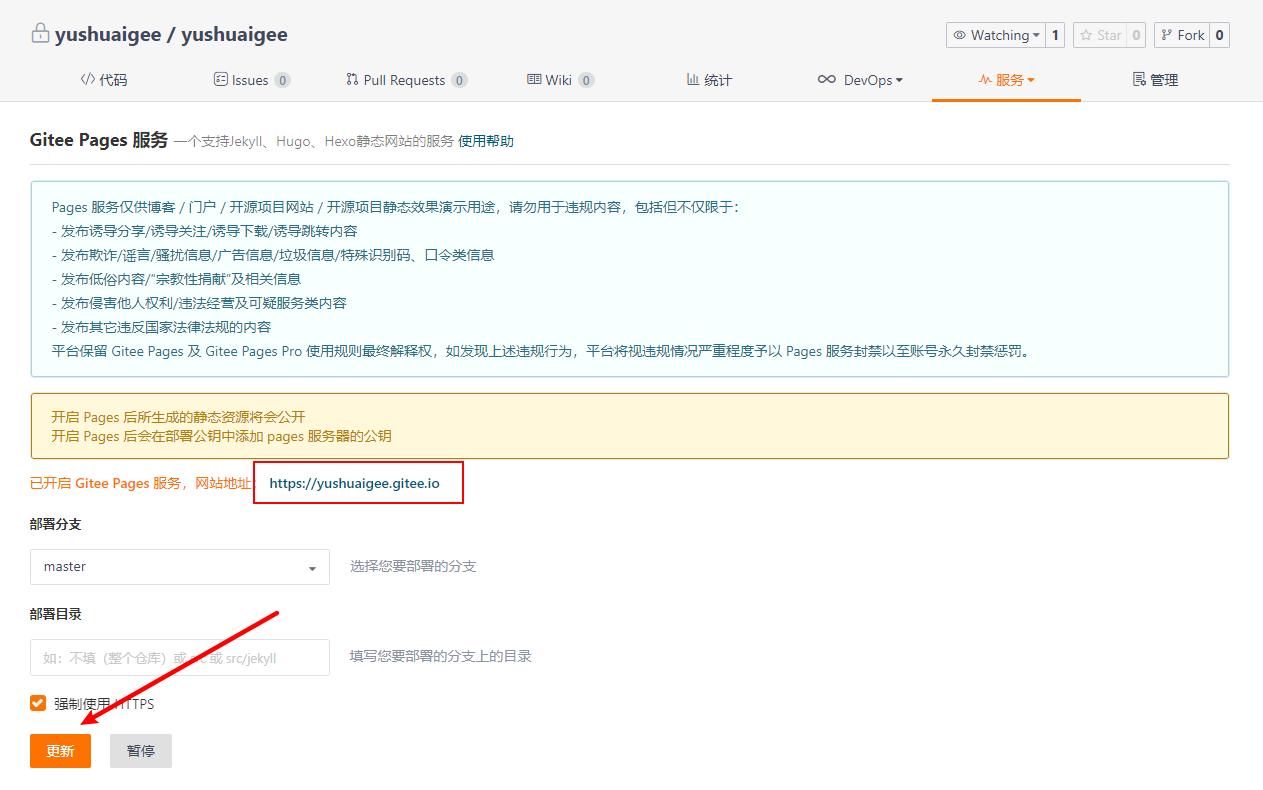Click the 部署分支 label
The image size is (1263, 790).
click(56, 524)
